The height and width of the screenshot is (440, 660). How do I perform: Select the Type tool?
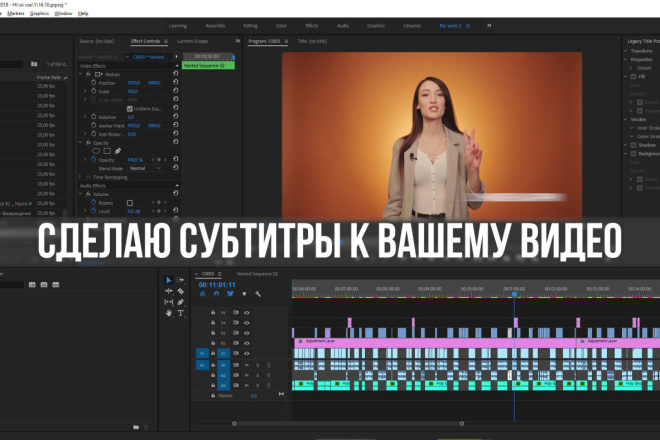pyautogui.click(x=181, y=313)
